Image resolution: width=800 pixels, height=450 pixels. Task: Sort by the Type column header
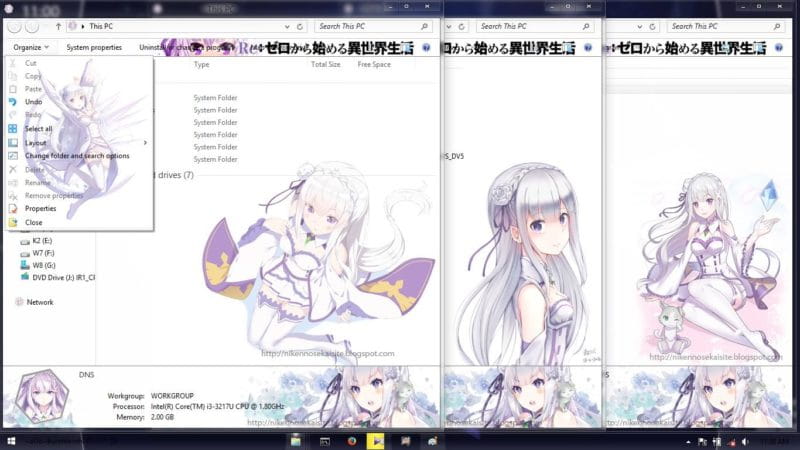pyautogui.click(x=202, y=65)
